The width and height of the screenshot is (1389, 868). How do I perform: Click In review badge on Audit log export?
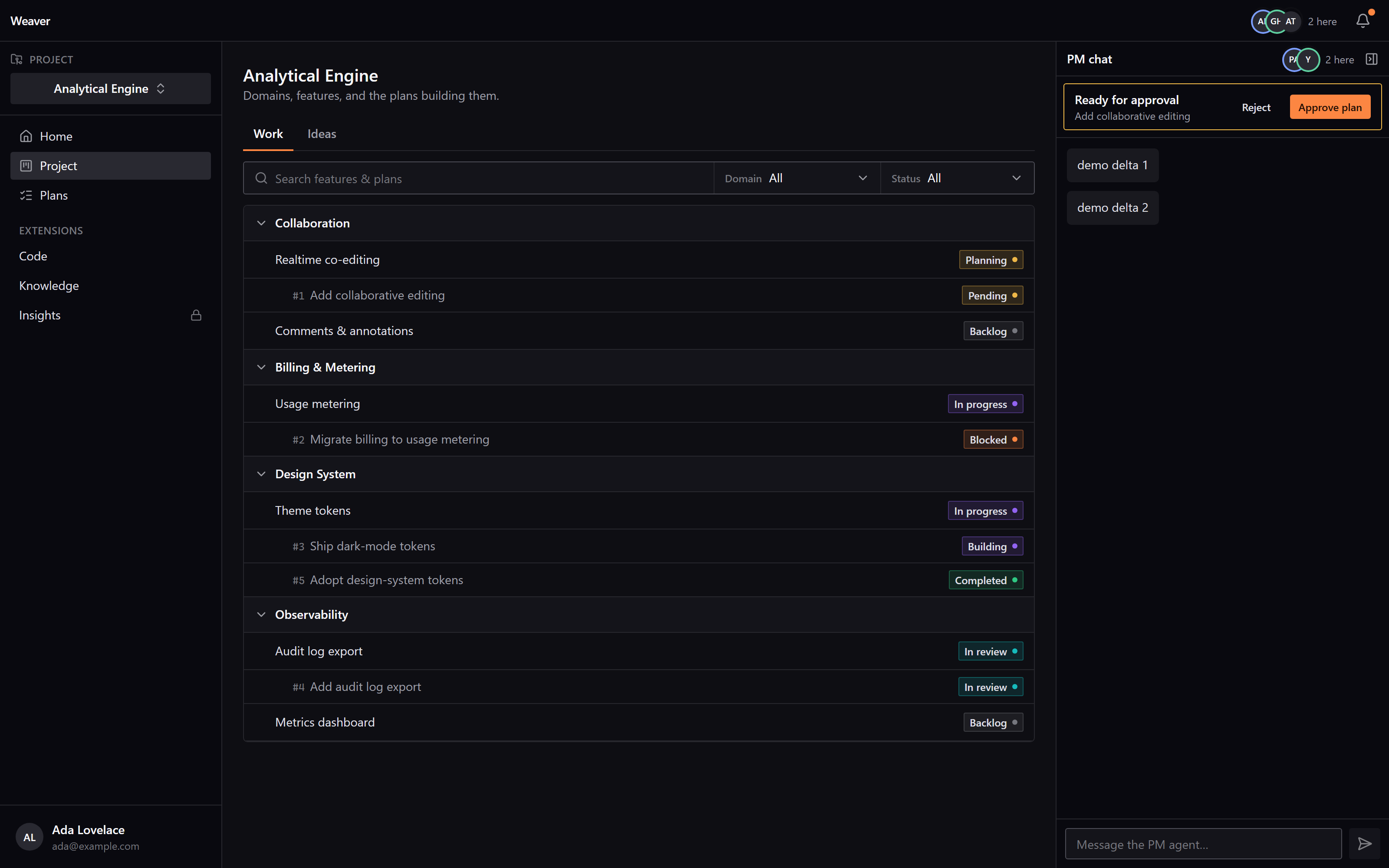990,651
